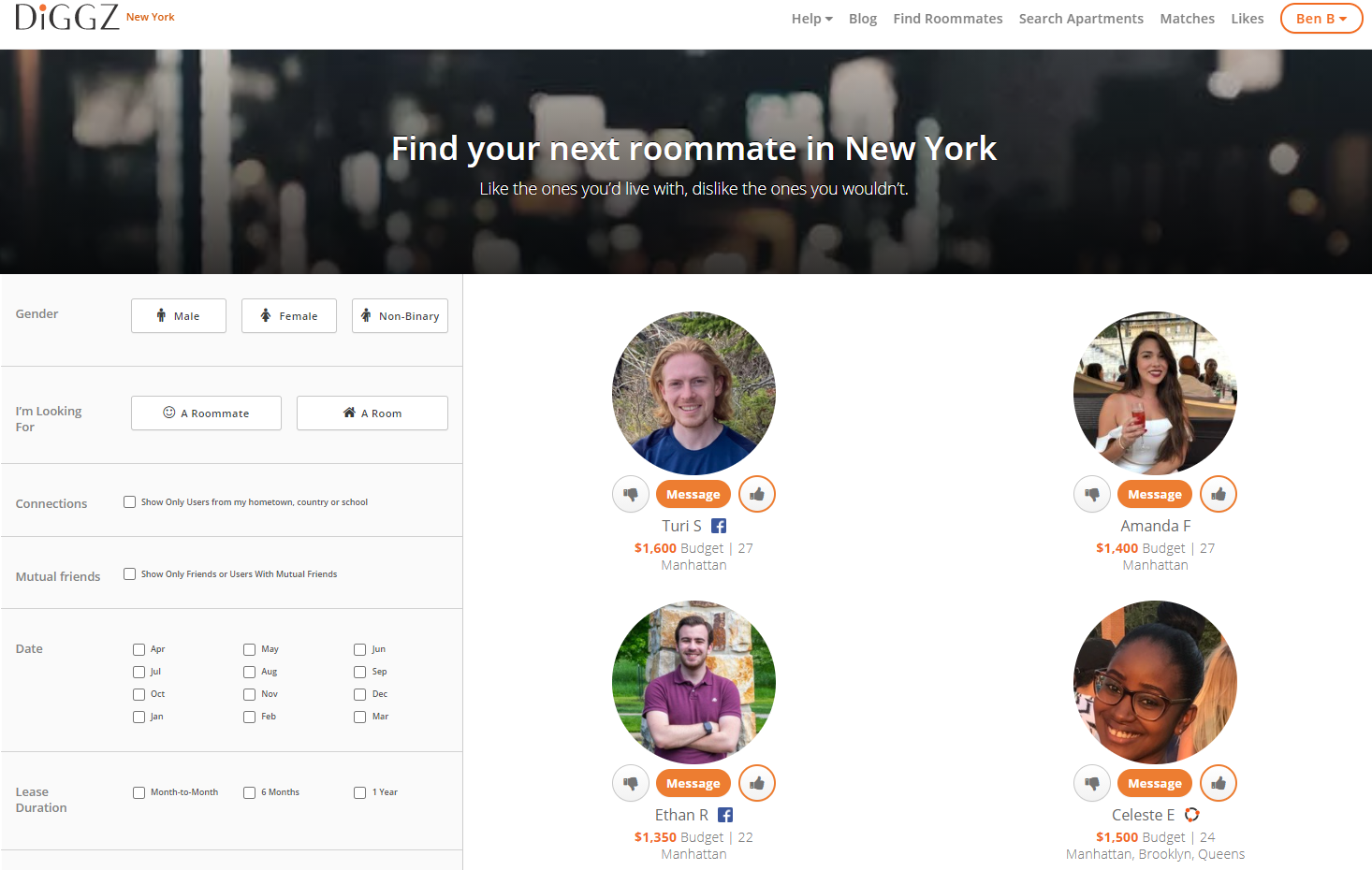Open Amanda F's profile name link
1372x870 pixels.
[1156, 526]
